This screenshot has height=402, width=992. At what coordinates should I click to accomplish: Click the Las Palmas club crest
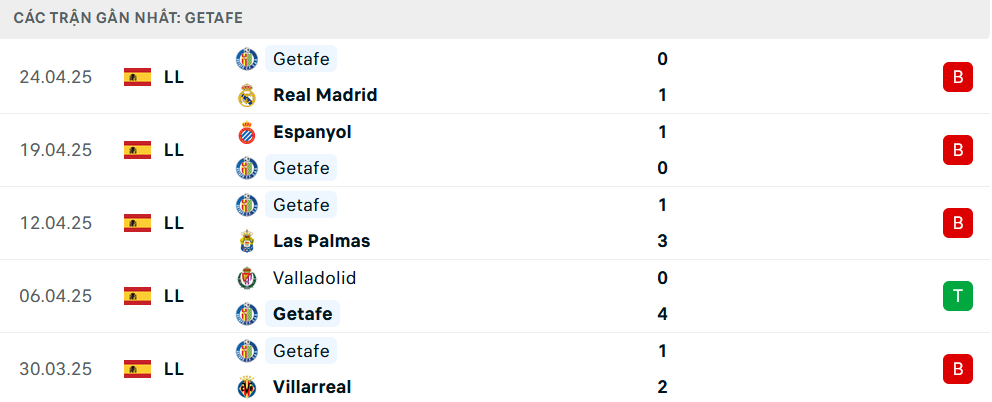(247, 241)
